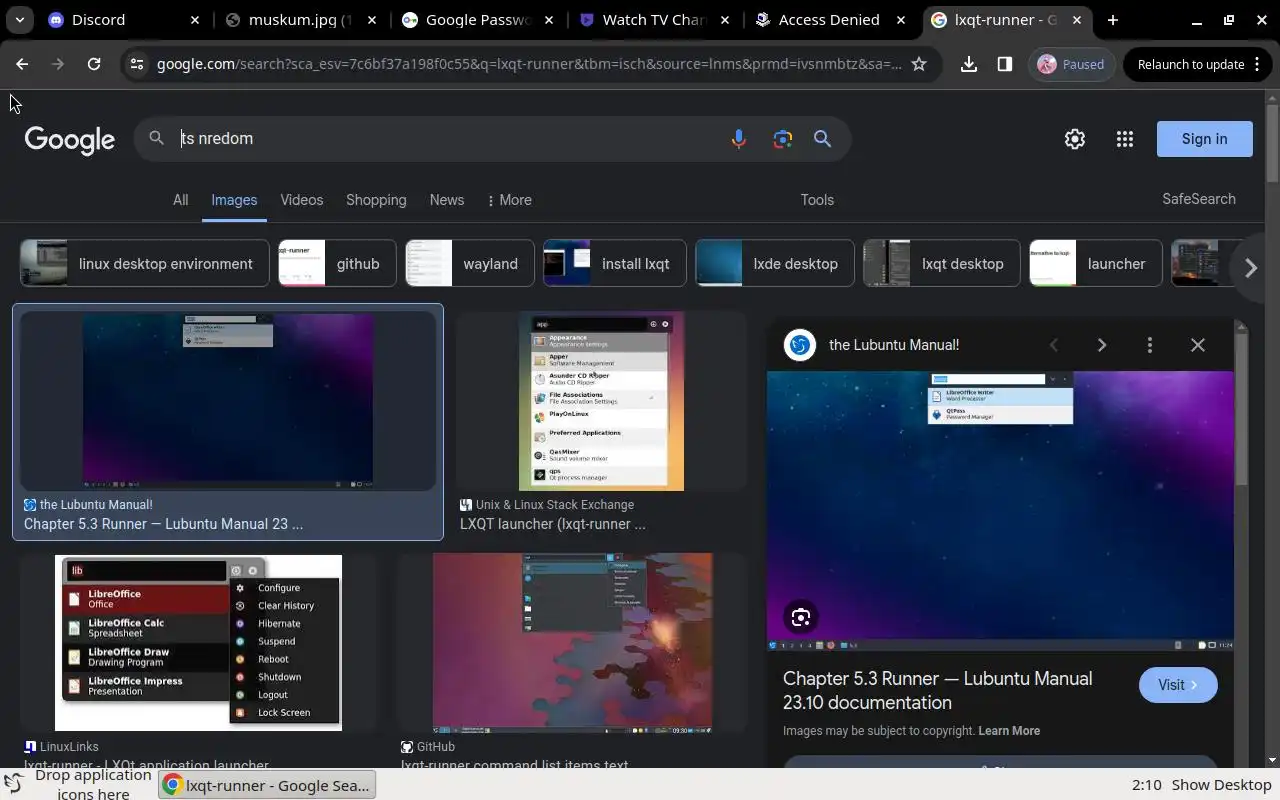Viewport: 1280px width, 800px height.
Task: Close the Discord tab
Action: [x=195, y=20]
